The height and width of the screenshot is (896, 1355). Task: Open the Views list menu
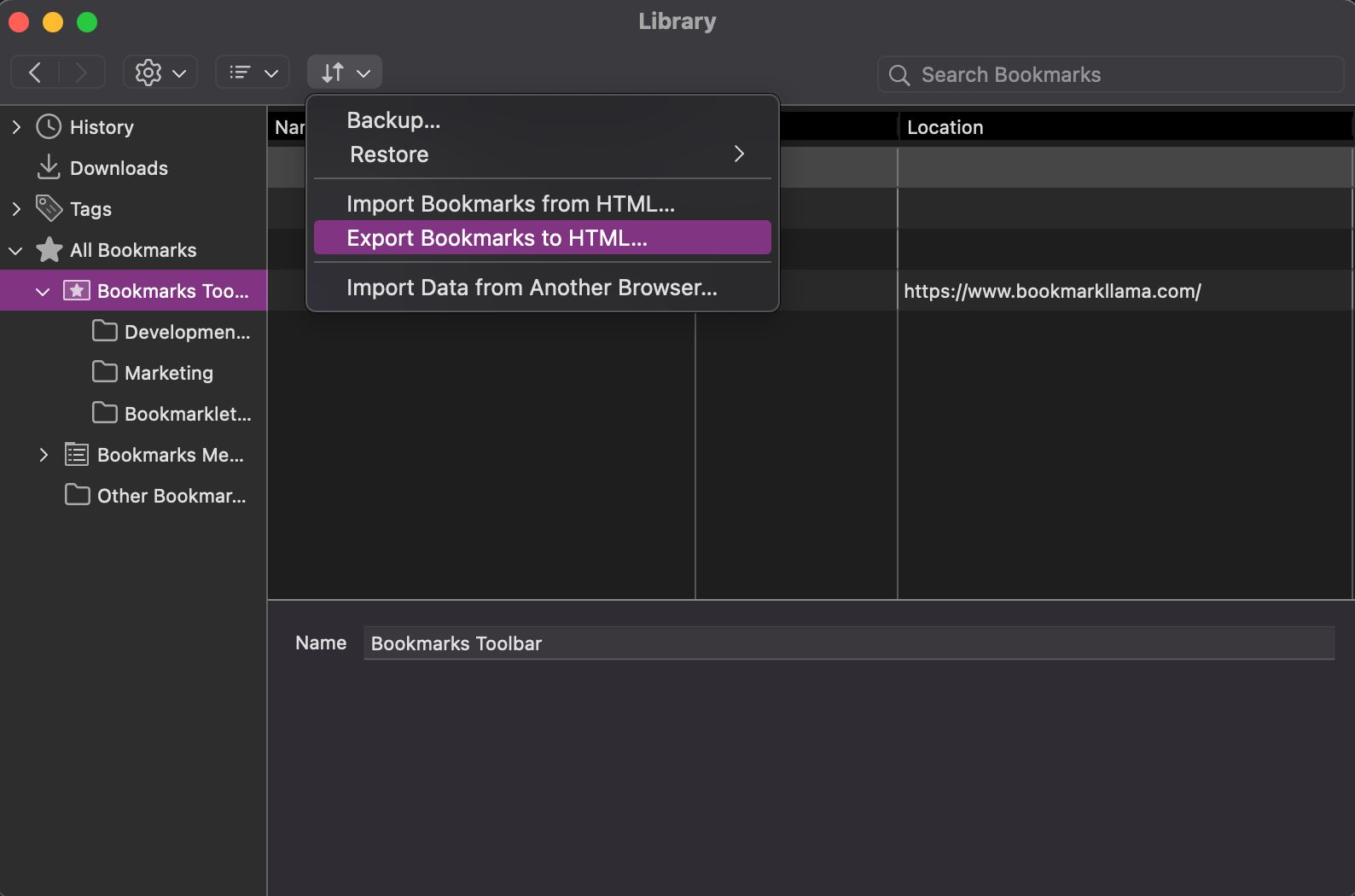tap(253, 73)
